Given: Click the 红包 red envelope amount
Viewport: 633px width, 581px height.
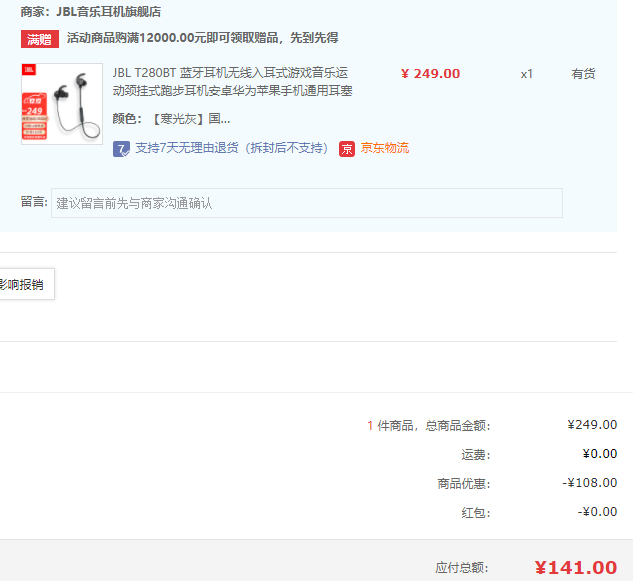Looking at the screenshot, I should (597, 512).
